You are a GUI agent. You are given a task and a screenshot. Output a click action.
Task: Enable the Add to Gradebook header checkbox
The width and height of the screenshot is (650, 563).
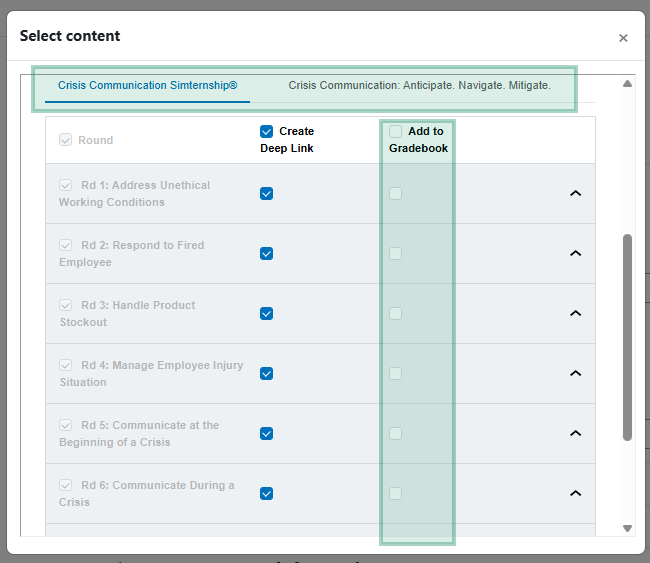(x=395, y=131)
